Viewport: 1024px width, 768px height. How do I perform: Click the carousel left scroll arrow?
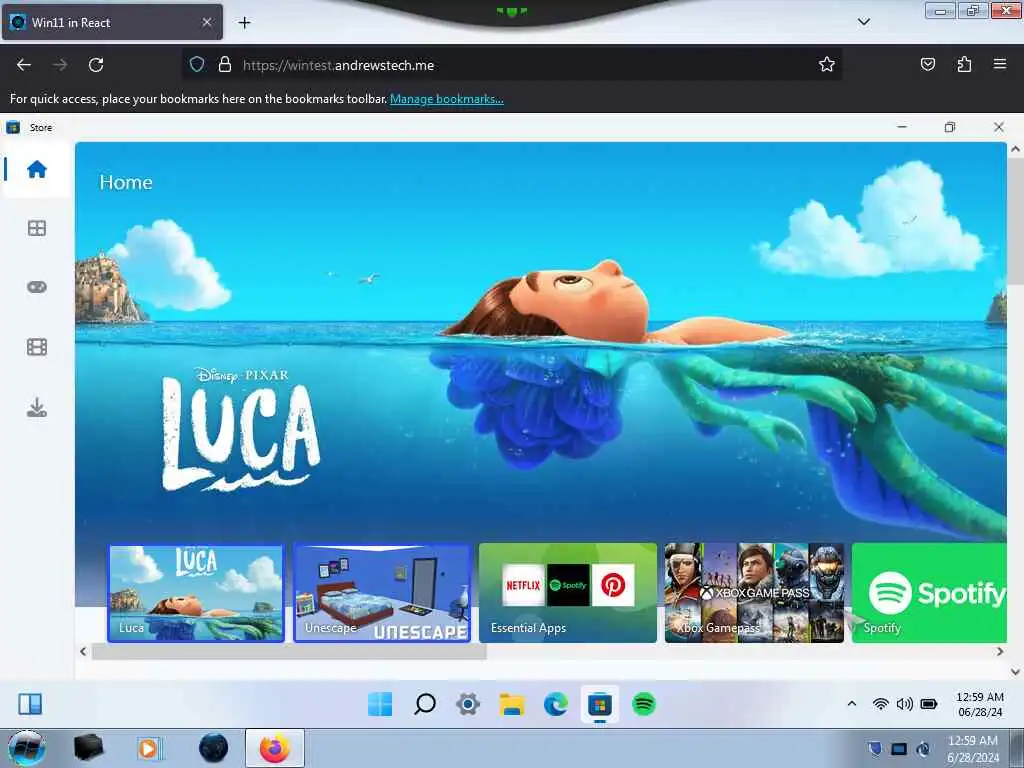[83, 651]
